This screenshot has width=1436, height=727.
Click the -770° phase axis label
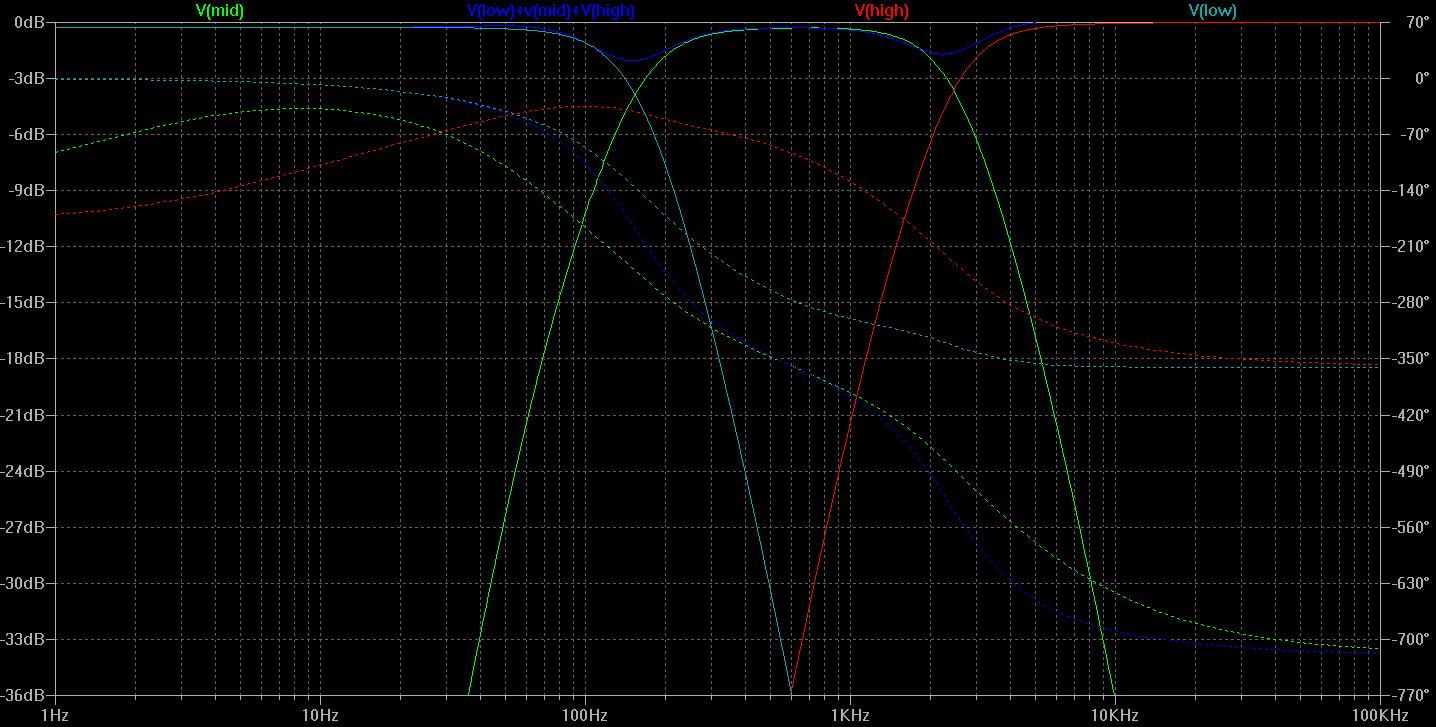pyautogui.click(x=1409, y=694)
